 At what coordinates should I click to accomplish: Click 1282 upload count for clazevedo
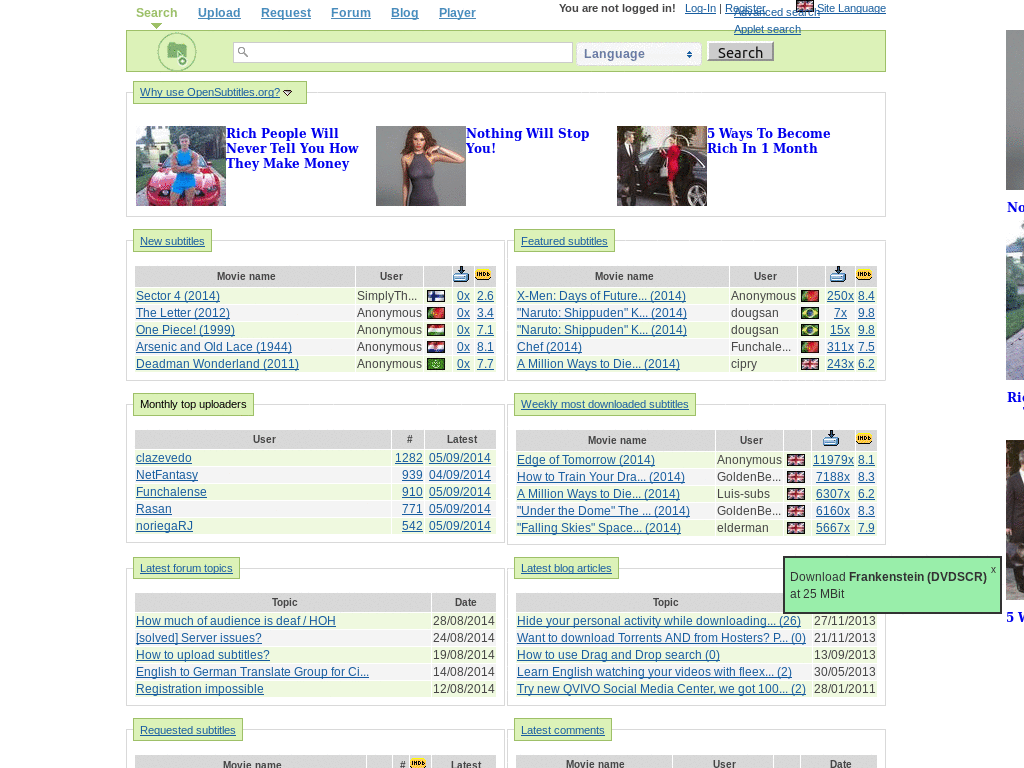pyautogui.click(x=409, y=458)
